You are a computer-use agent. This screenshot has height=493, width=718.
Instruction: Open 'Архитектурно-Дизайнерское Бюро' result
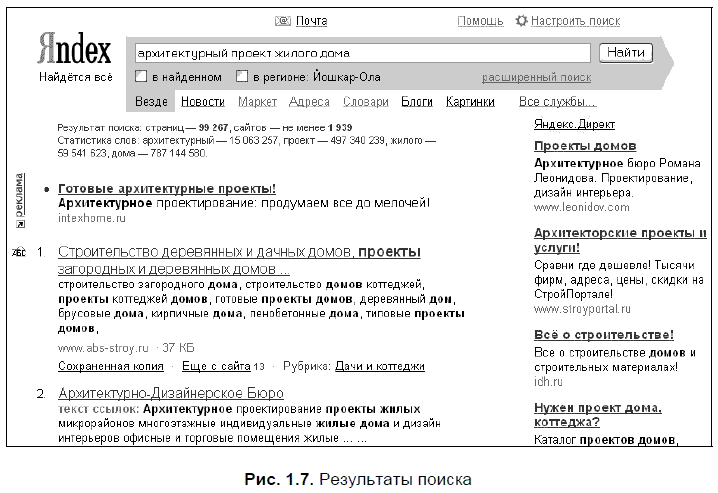point(171,393)
